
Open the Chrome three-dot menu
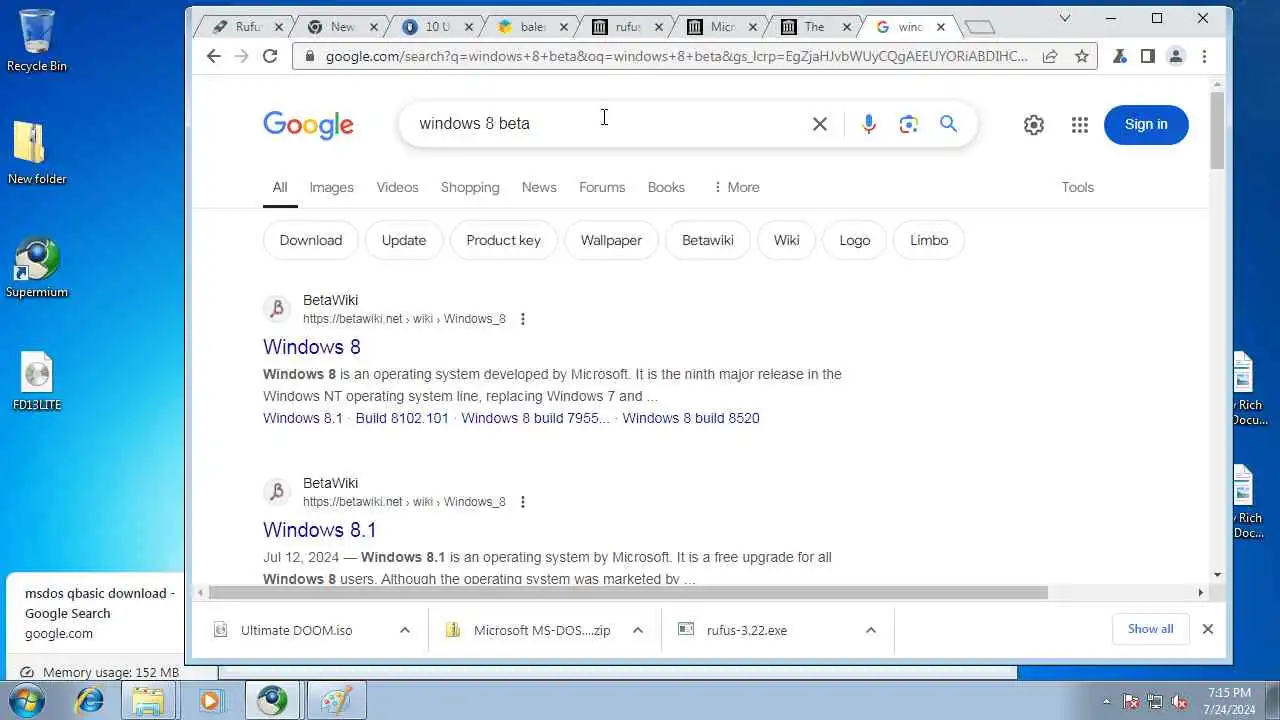pos(1204,56)
